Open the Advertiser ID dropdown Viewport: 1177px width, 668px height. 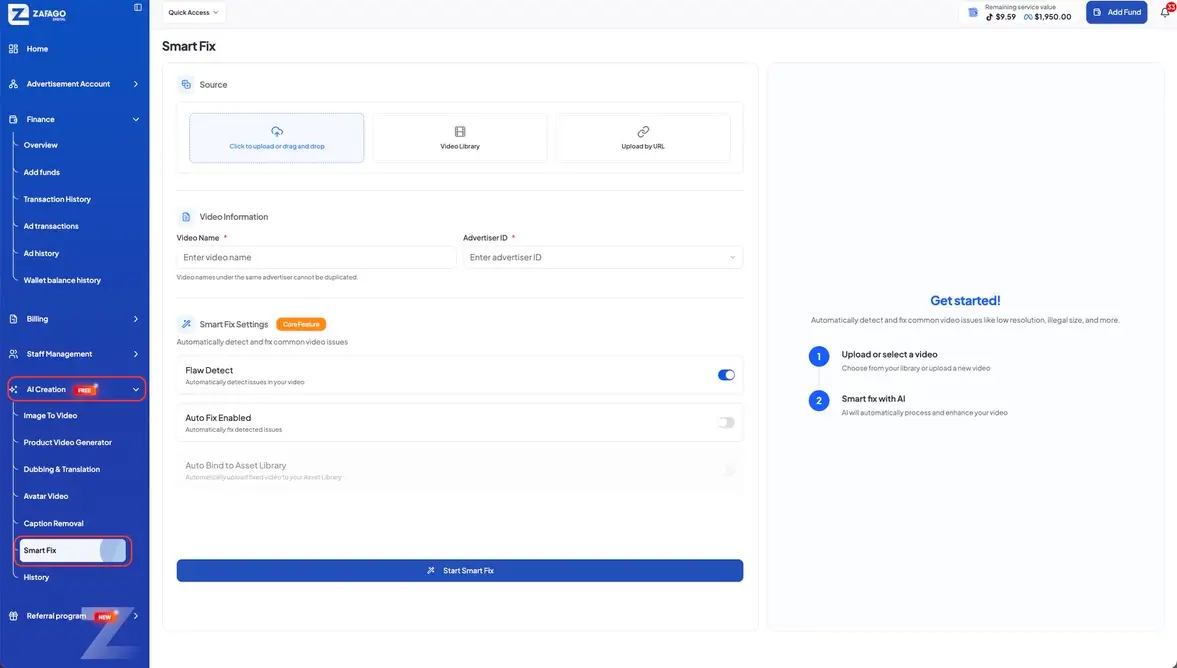603,257
